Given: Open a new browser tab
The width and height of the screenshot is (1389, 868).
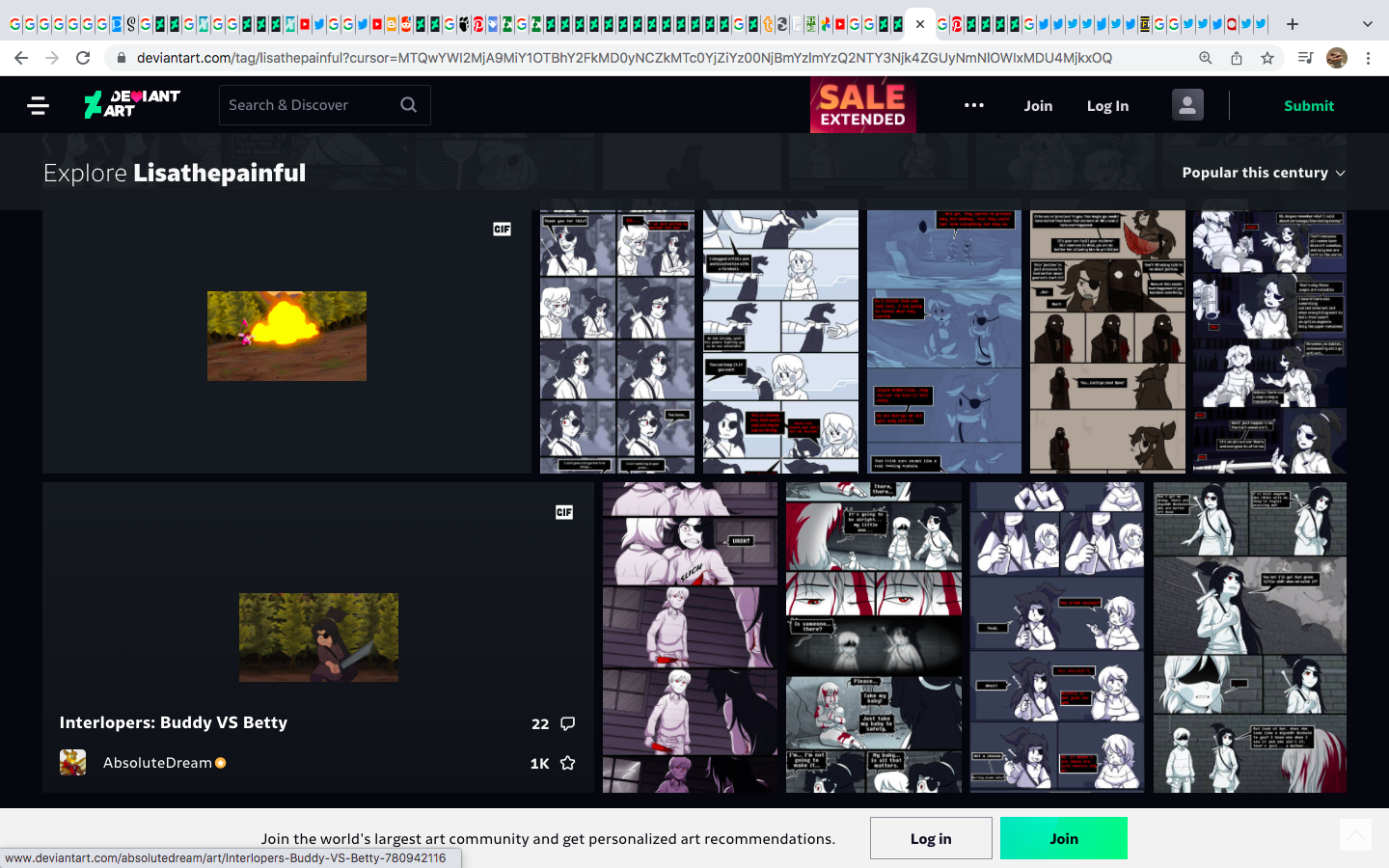Looking at the screenshot, I should 1293,24.
